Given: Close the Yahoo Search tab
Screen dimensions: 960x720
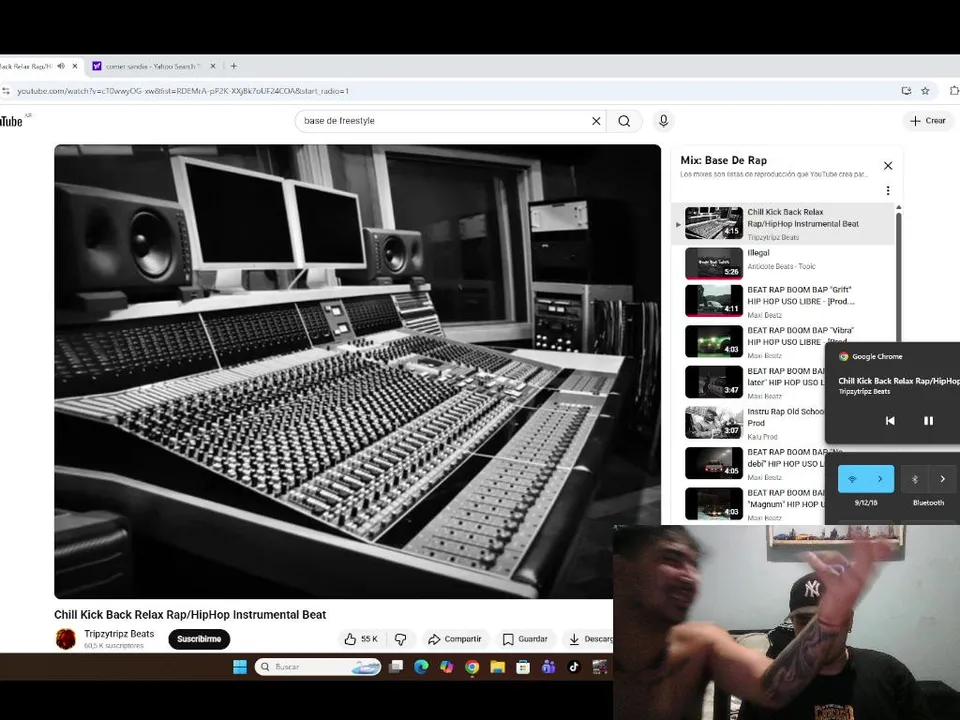Looking at the screenshot, I should [212, 66].
